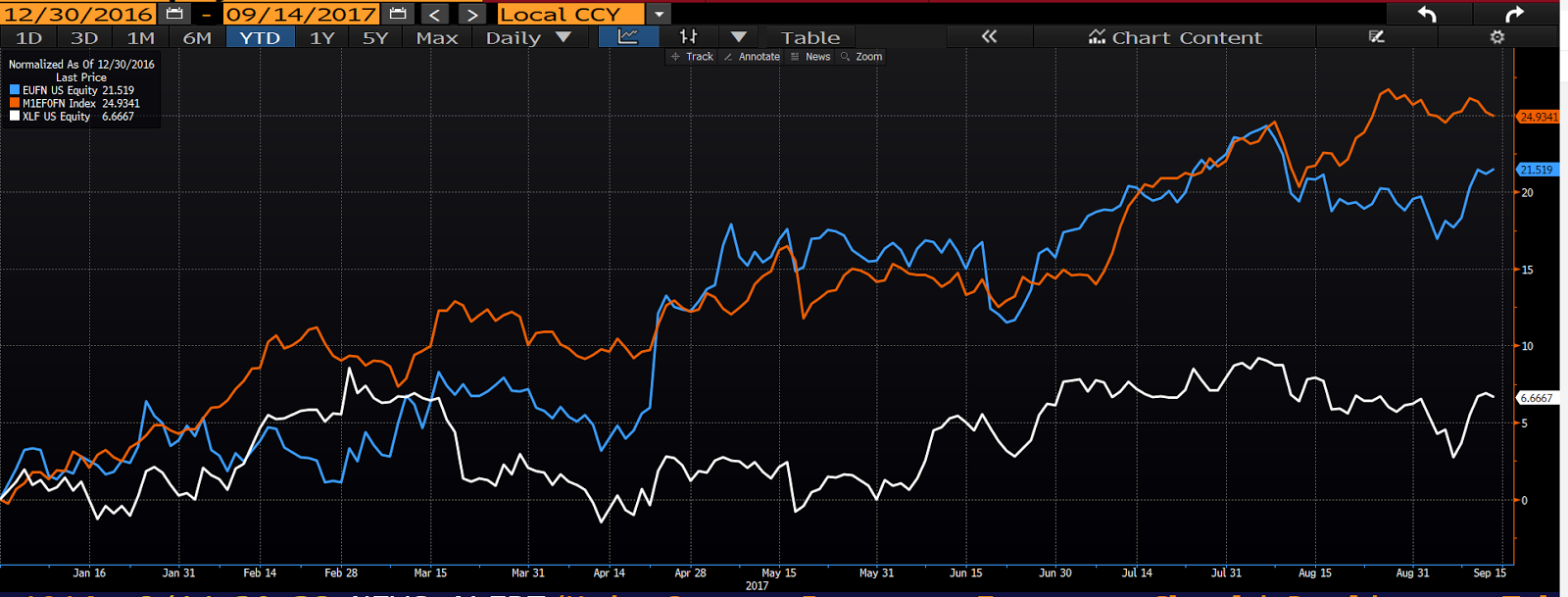Enable the Track crosshair tool
Image resolution: width=1568 pixels, height=597 pixels.
point(692,57)
